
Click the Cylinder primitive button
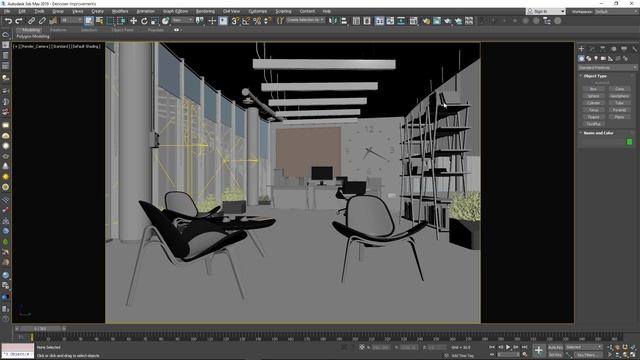593,103
